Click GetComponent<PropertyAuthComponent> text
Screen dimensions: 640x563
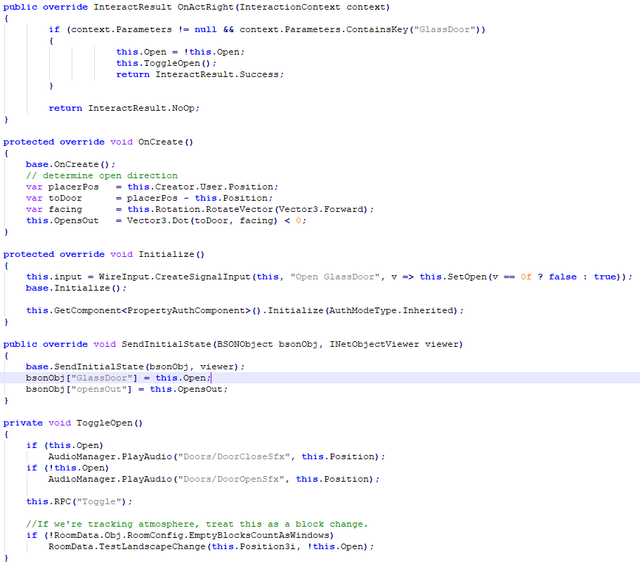[152, 310]
